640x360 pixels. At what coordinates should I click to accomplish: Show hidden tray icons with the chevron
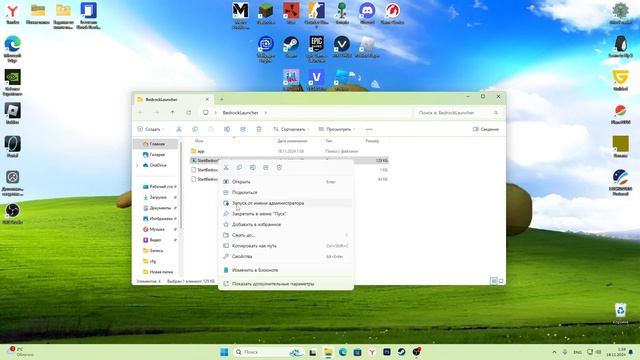pos(554,352)
